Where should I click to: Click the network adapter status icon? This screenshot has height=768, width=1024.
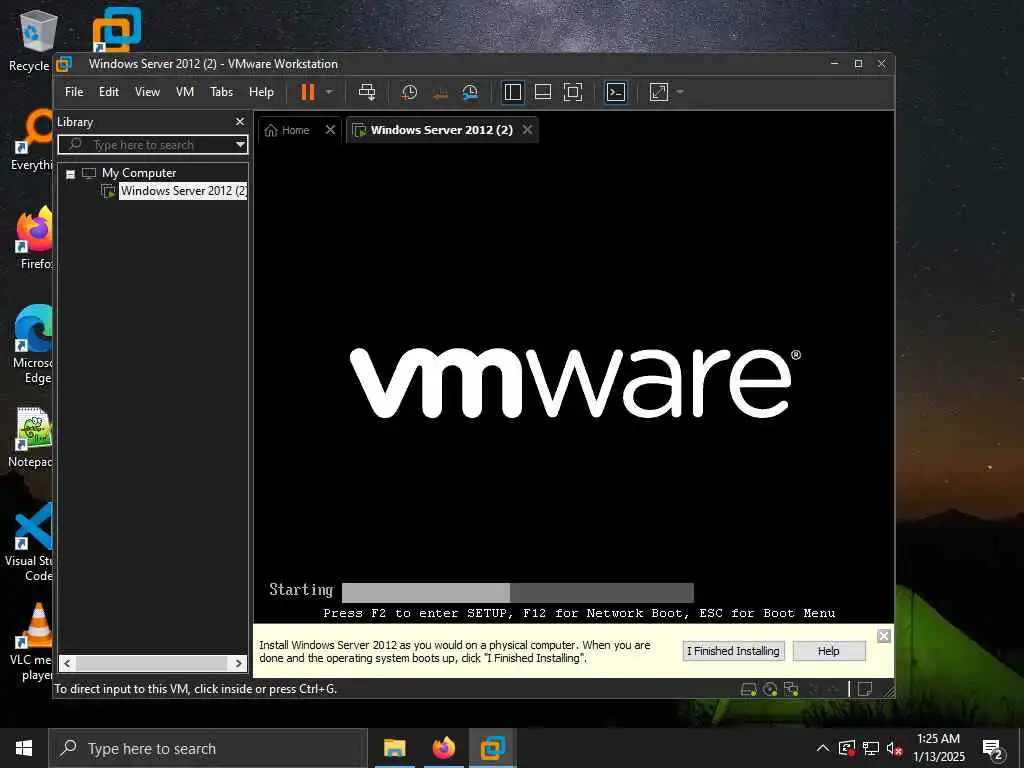point(792,690)
